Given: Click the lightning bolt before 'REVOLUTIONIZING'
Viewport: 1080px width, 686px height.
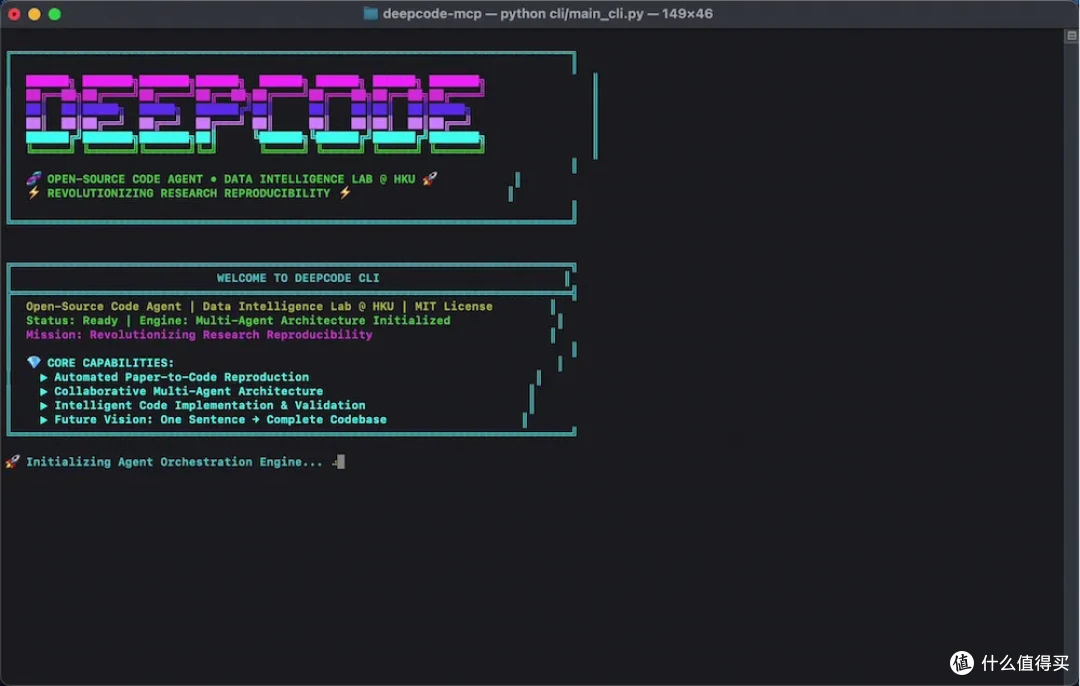Looking at the screenshot, I should 33,193.
